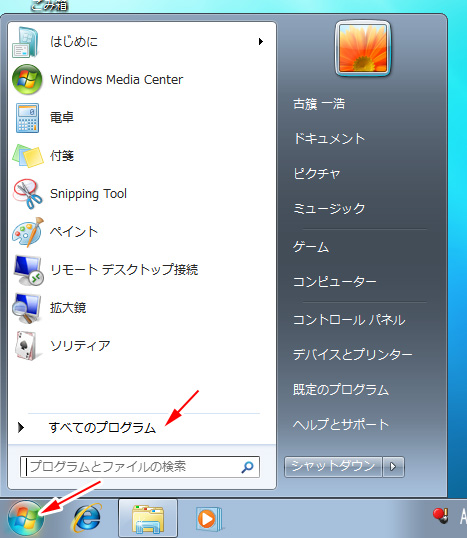The width and height of the screenshot is (467, 538).
Task: Select デバイスとプリンター
Action: click(x=352, y=354)
